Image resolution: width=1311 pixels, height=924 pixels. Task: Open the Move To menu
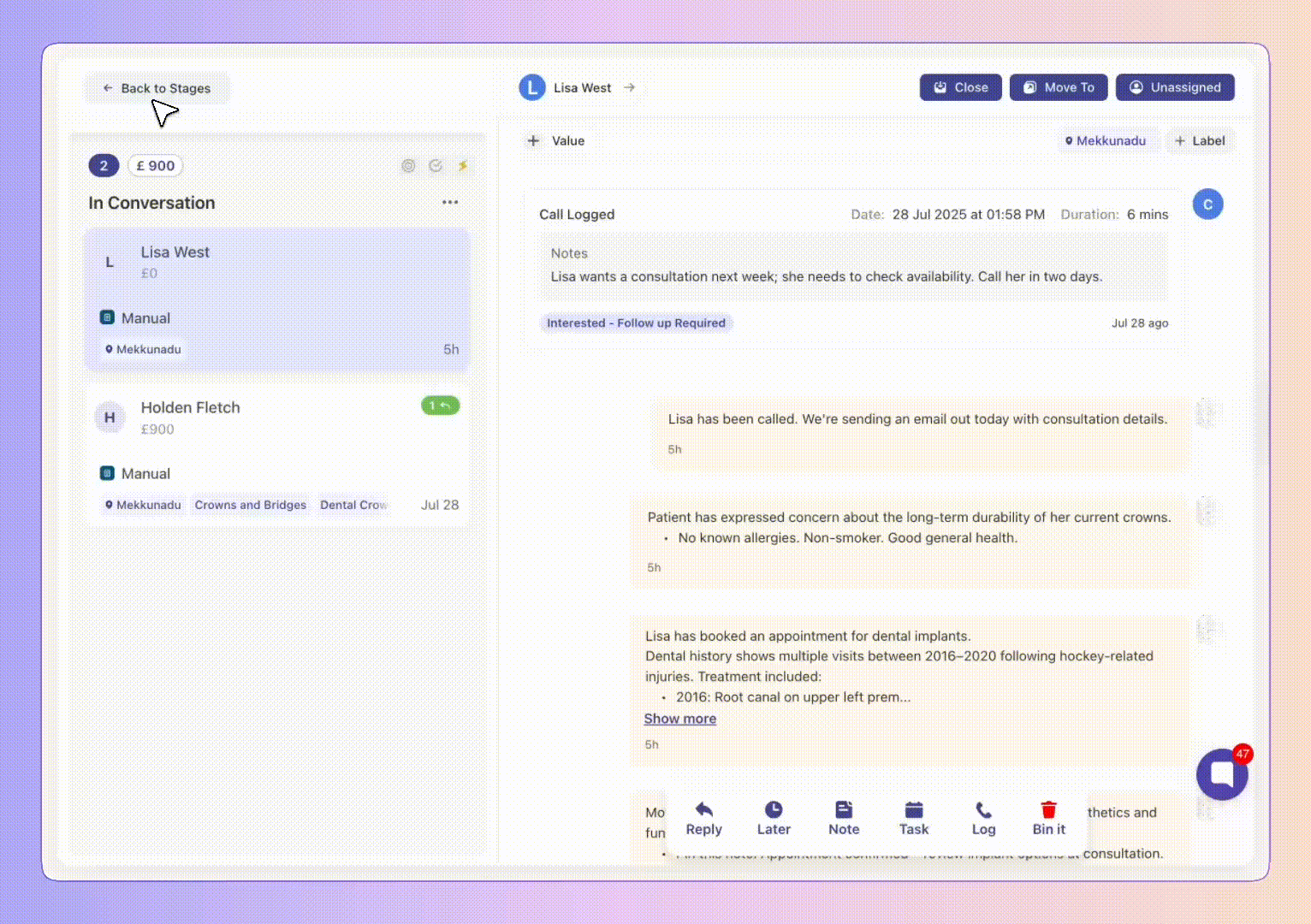point(1059,87)
